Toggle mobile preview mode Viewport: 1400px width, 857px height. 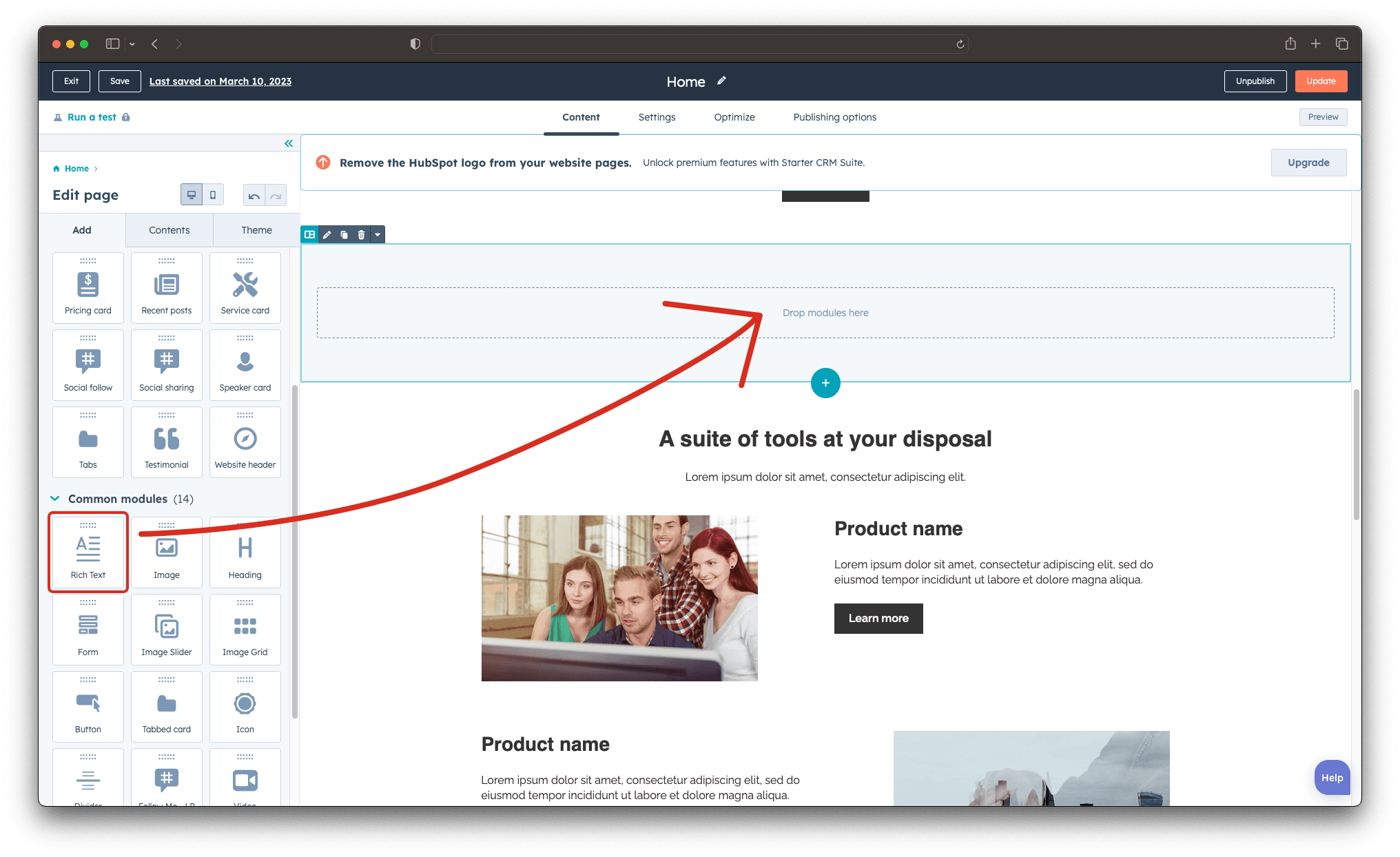pyautogui.click(x=214, y=194)
